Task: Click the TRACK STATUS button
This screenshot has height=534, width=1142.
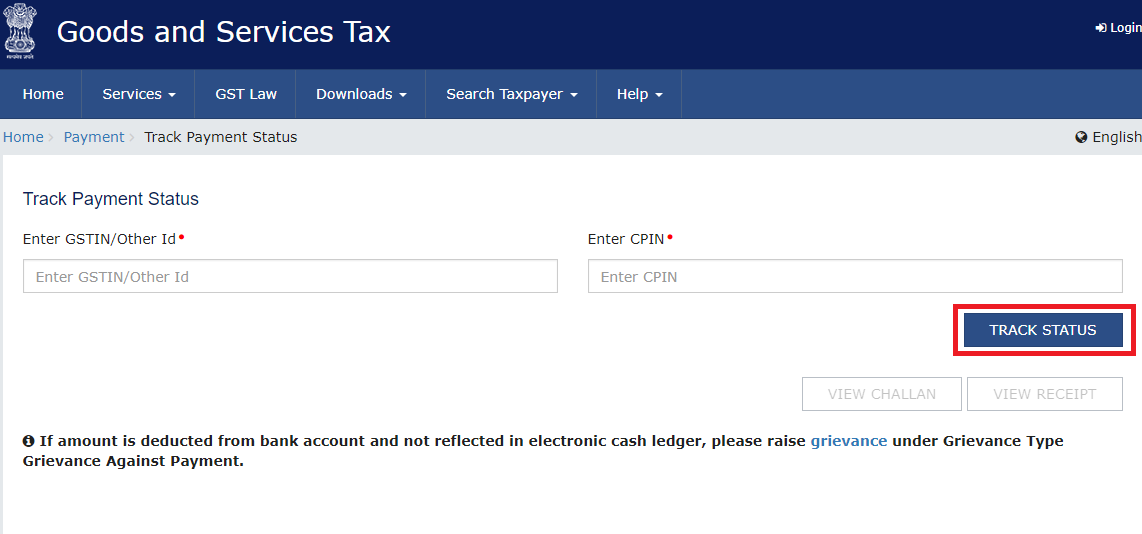Action: click(1042, 330)
